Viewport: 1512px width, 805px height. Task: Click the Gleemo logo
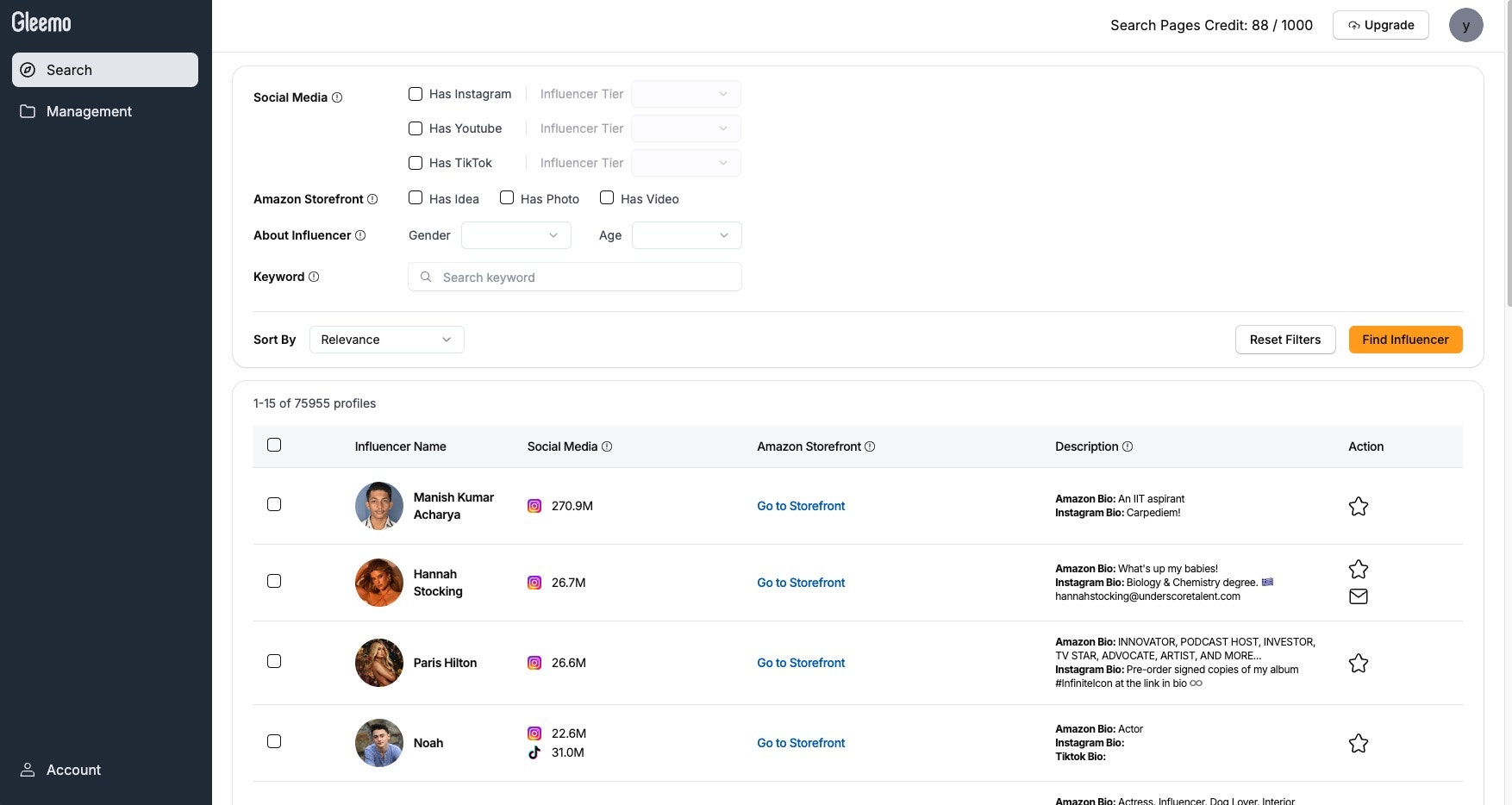(x=41, y=22)
